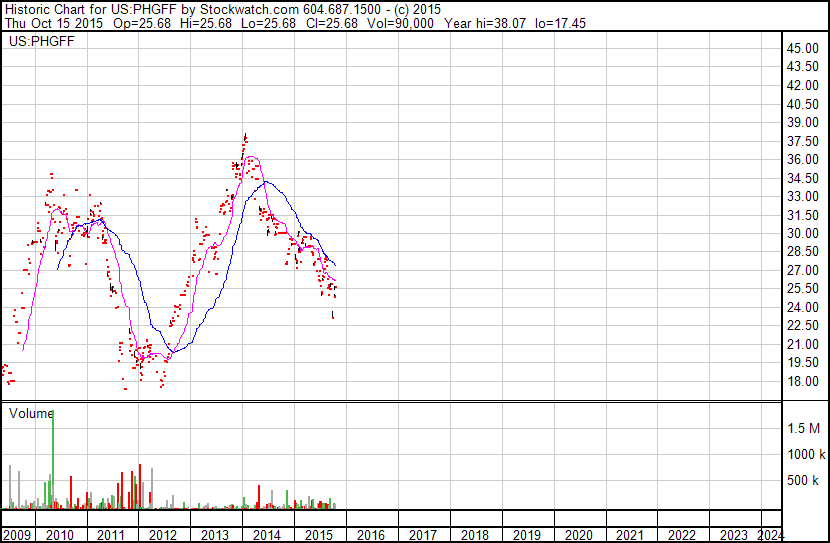Select the 2015 year marker on the time axis
830x543 pixels.
pos(319,534)
